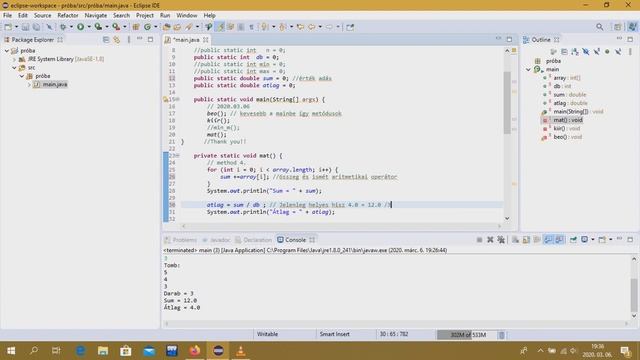Expand the JRE System Library node
This screenshot has width=640, height=360.
point(14,59)
